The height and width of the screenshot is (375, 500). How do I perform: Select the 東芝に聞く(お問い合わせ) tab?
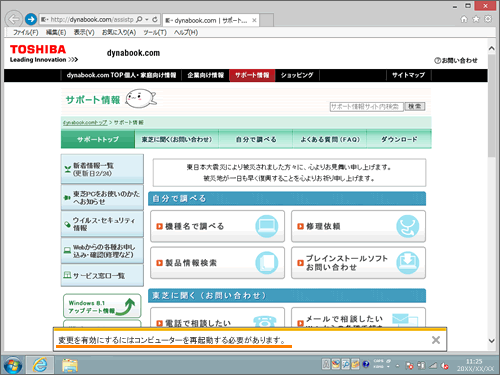pos(177,139)
